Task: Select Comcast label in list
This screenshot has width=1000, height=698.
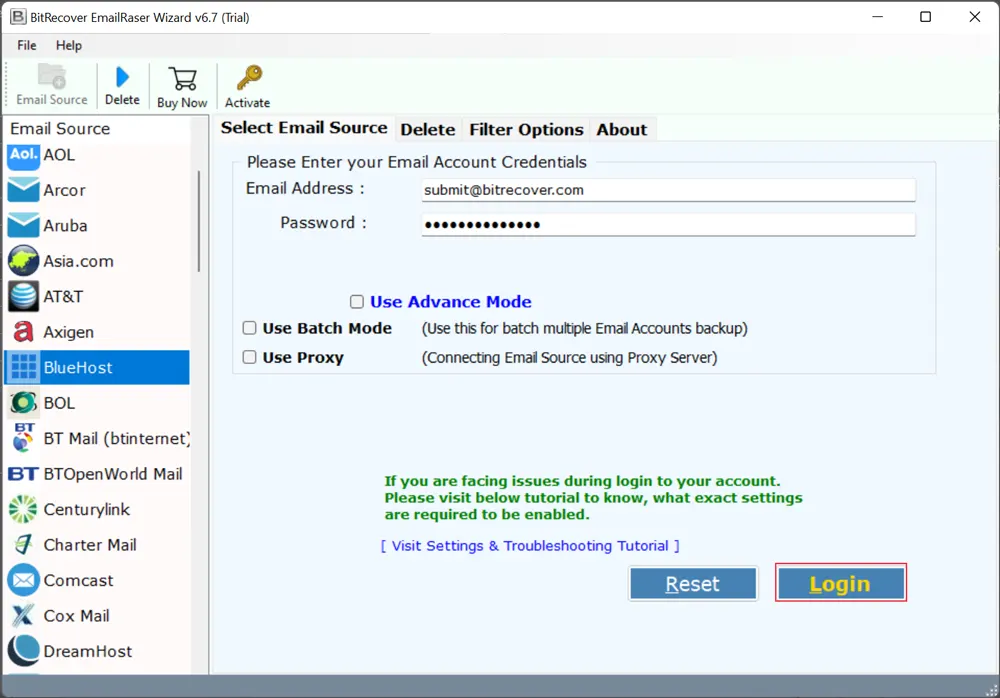Action: coord(78,580)
